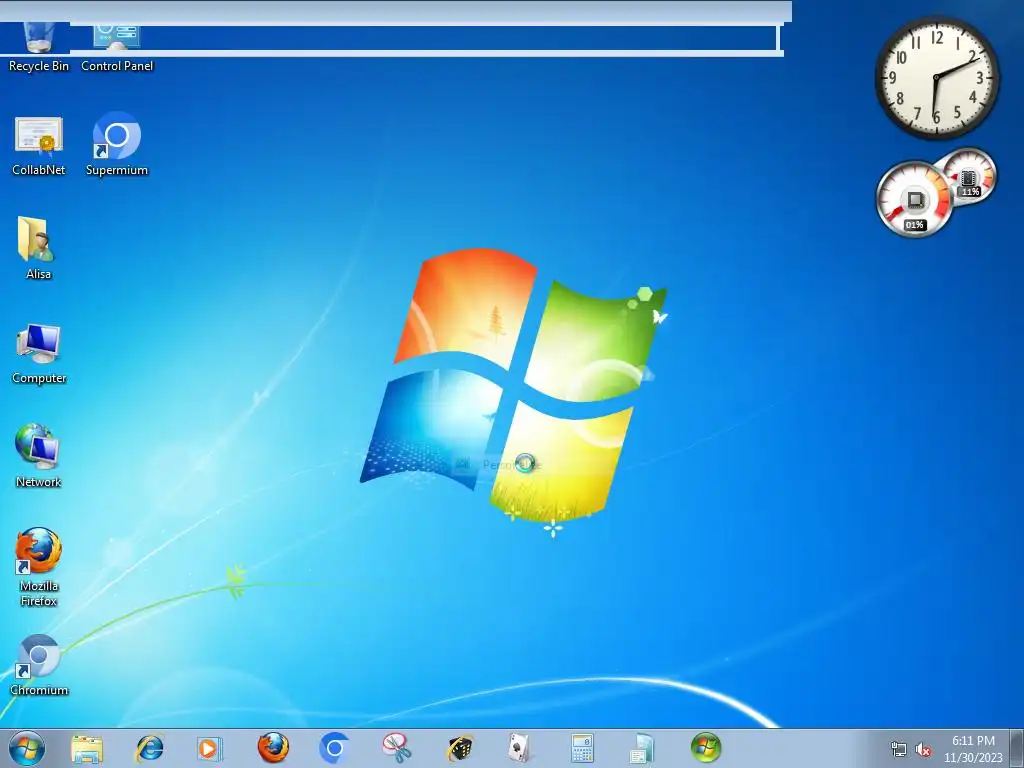
Task: Click the 'Chromium' label text
Action: tap(39, 690)
